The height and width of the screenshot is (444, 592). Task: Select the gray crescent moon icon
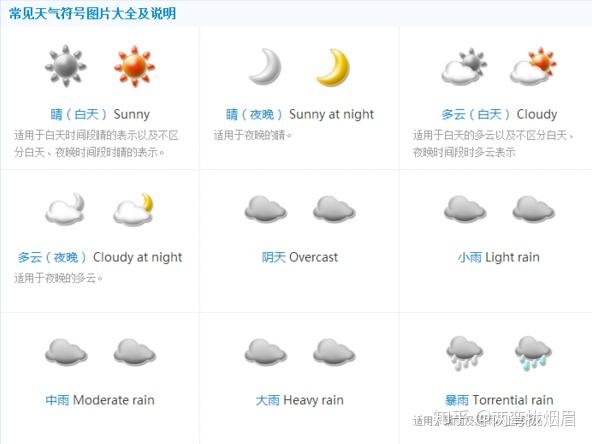click(265, 66)
